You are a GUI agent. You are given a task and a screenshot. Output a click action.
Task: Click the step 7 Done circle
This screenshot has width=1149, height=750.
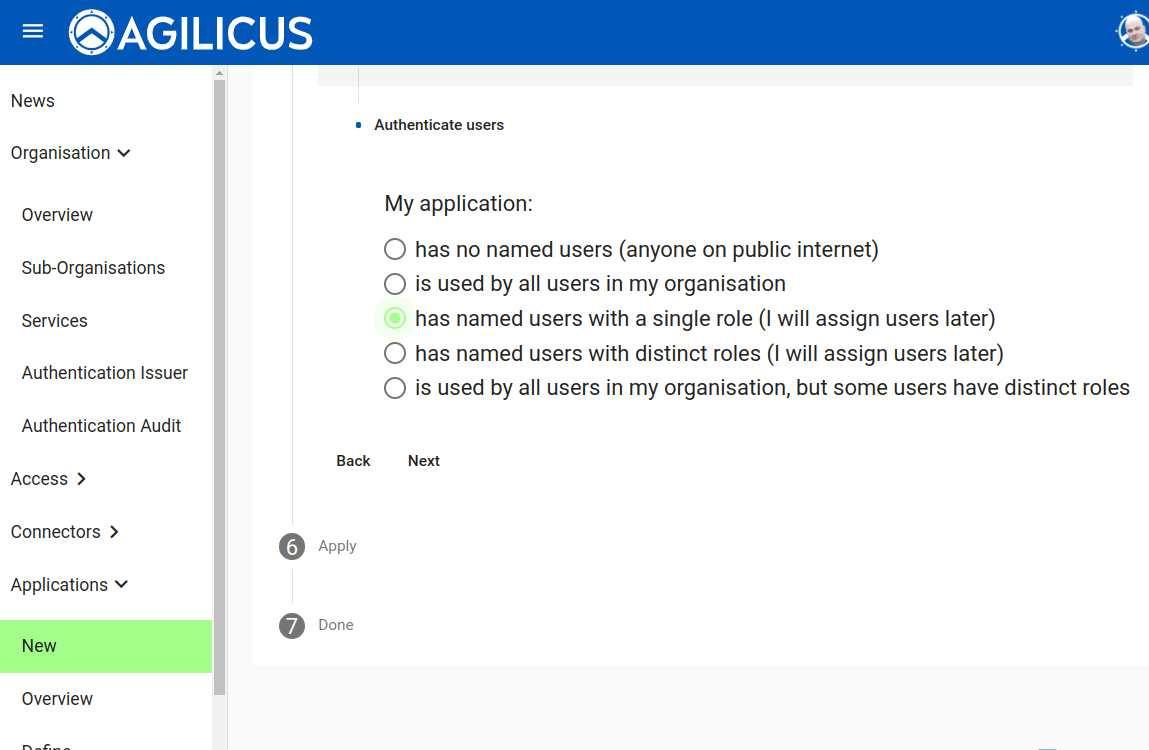[x=292, y=626]
